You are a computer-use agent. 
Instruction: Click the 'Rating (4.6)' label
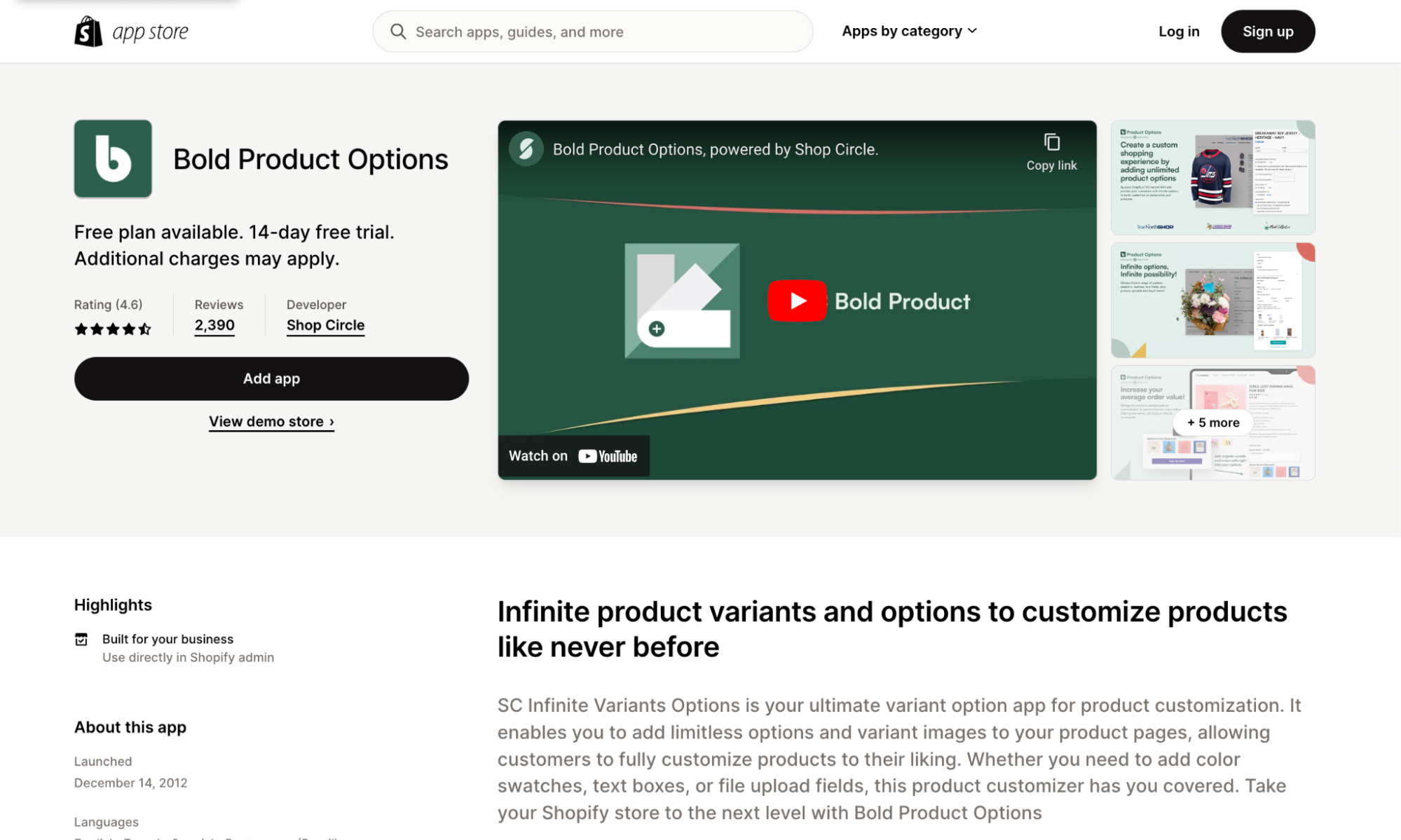pos(108,305)
